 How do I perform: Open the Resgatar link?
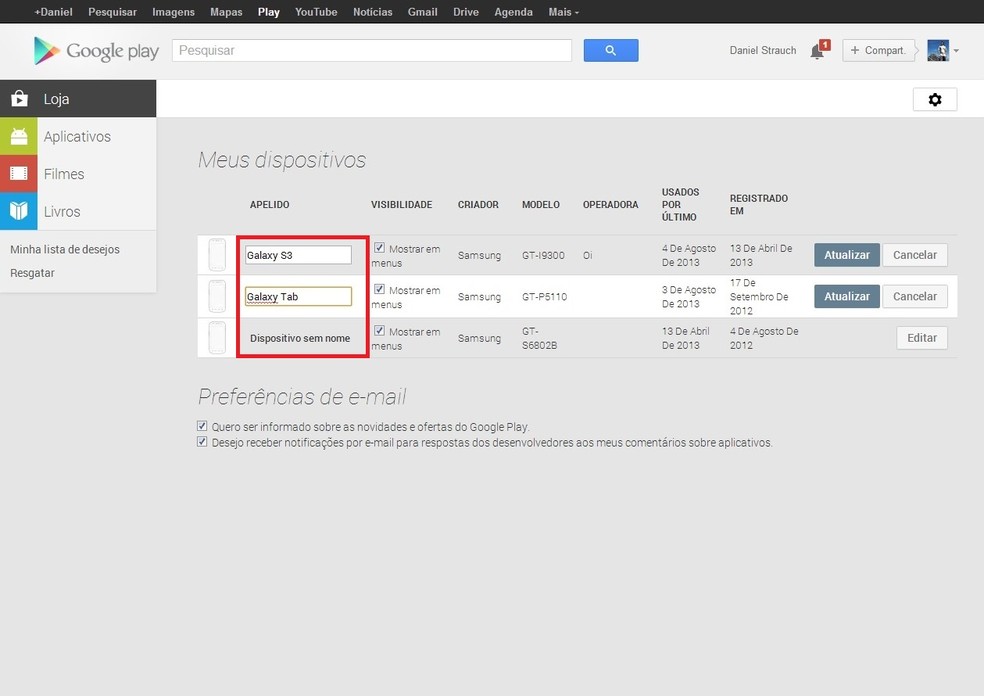[x=32, y=273]
